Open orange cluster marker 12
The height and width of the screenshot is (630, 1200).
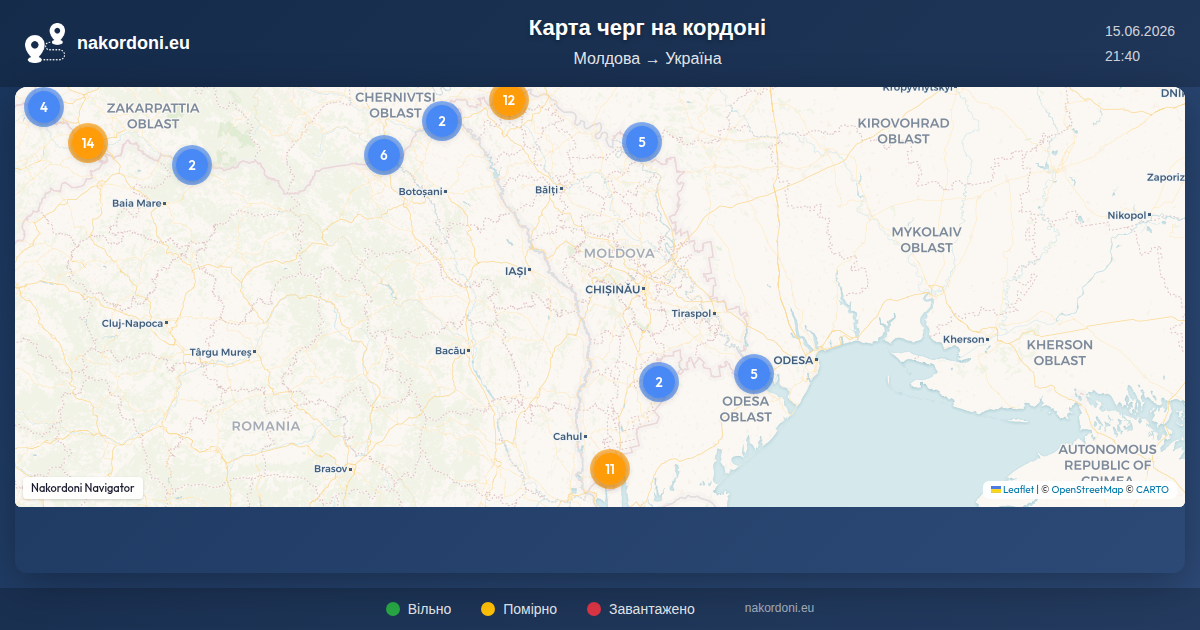(x=509, y=100)
